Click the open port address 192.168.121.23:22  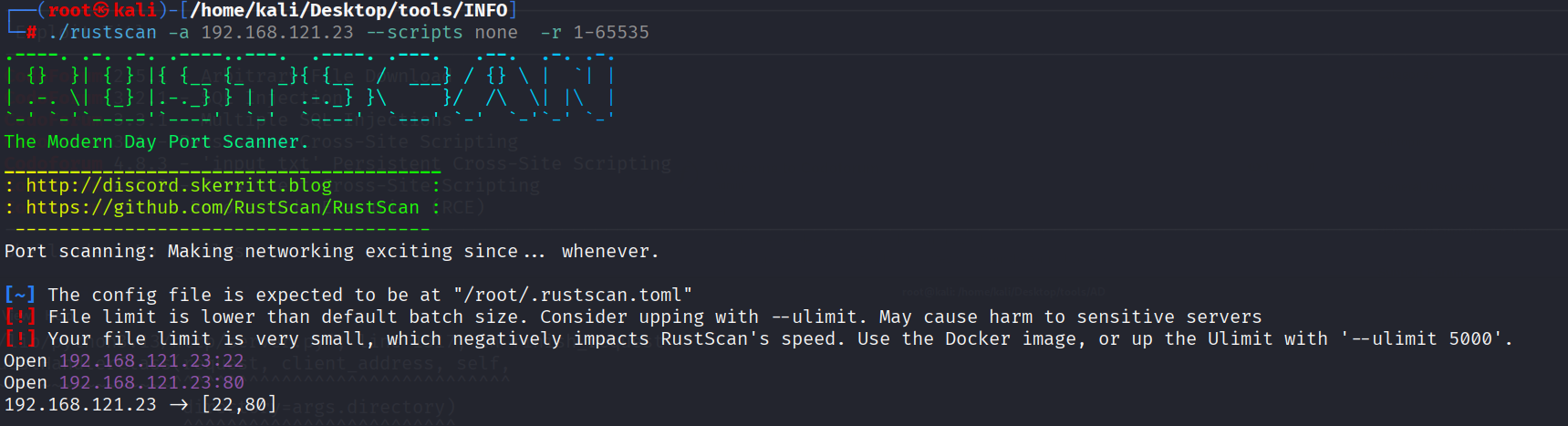coord(151,360)
